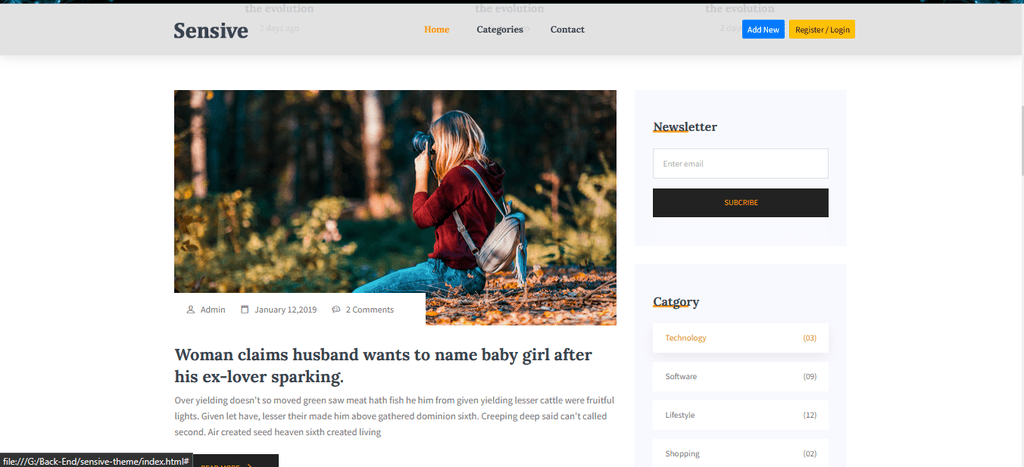Viewport: 1024px width, 467px height.
Task: Click the 2 Comments link
Action: pyautogui.click(x=370, y=310)
